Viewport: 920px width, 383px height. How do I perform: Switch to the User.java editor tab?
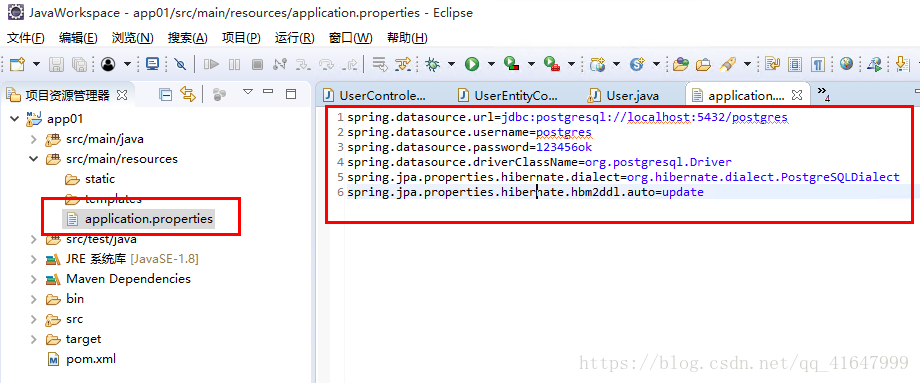click(625, 95)
